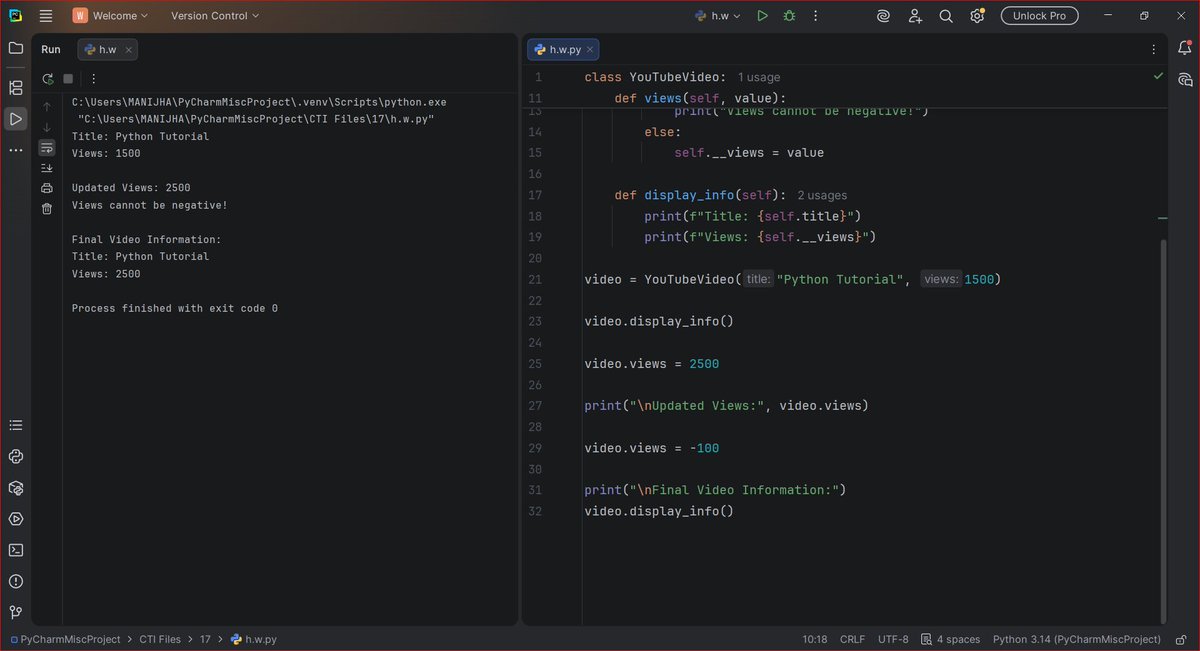The width and height of the screenshot is (1200, 651).
Task: Click 'Process finished with exit code 0' text
Action: coord(175,308)
